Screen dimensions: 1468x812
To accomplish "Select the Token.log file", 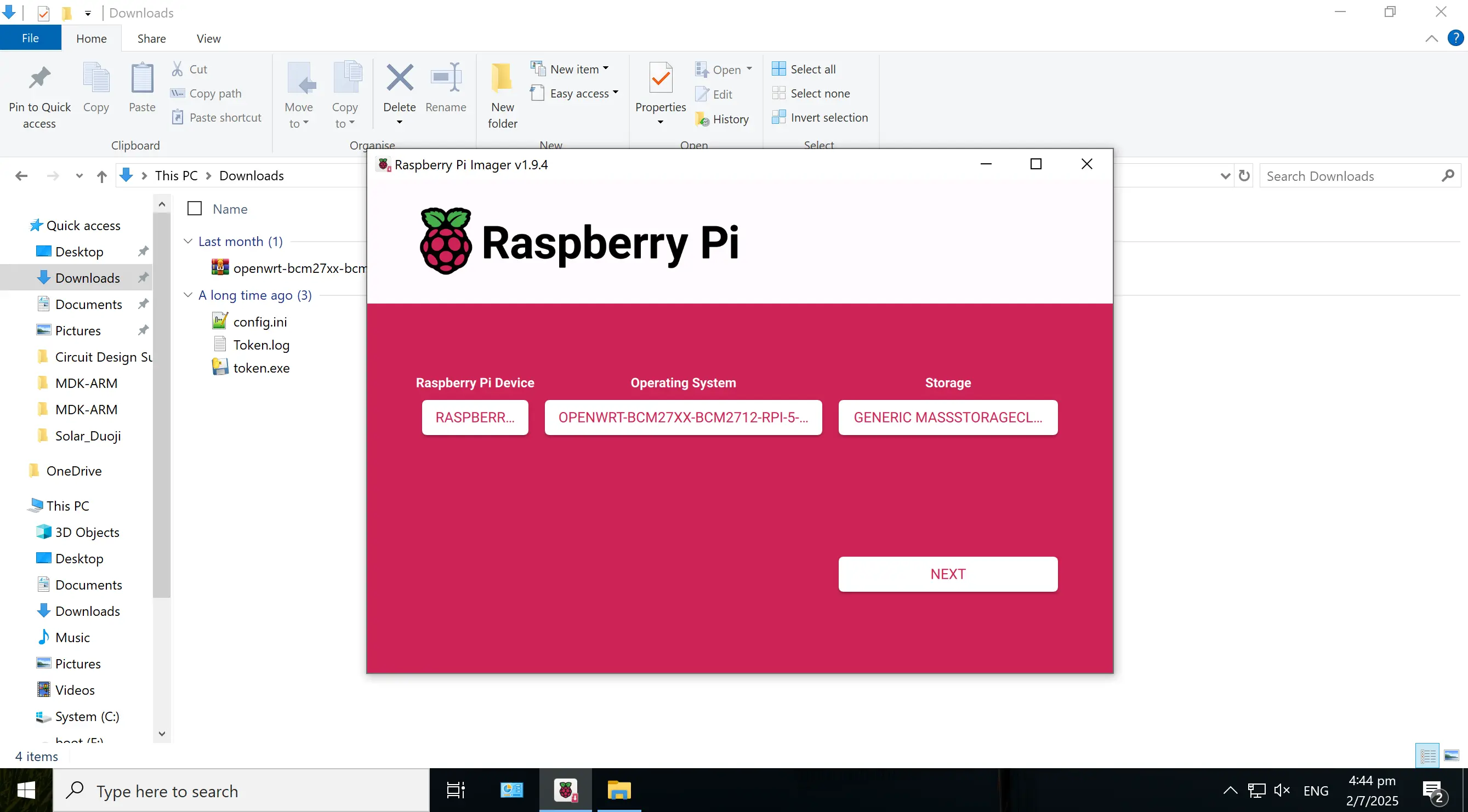I will point(251,345).
